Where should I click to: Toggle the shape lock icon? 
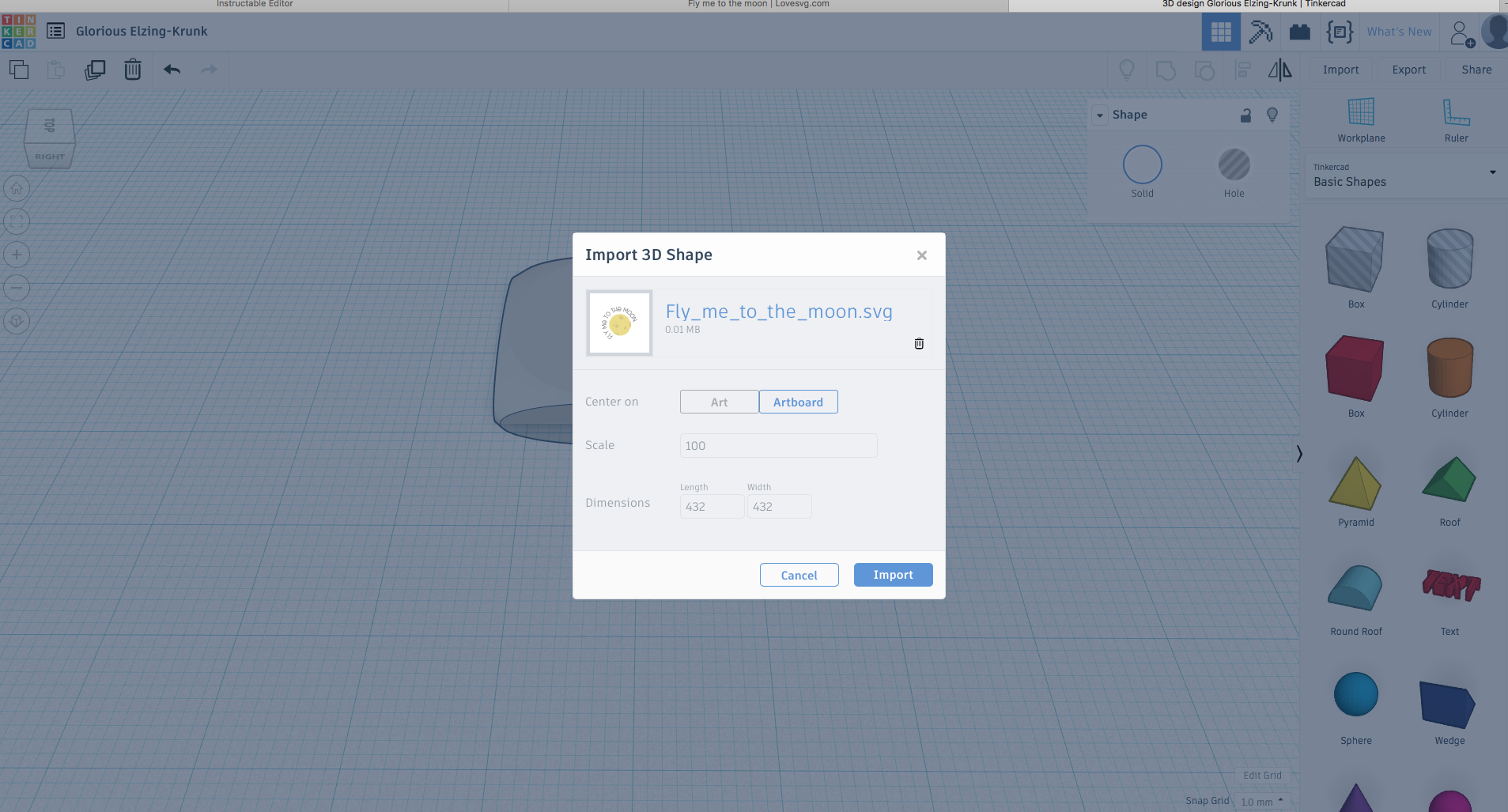(x=1245, y=115)
